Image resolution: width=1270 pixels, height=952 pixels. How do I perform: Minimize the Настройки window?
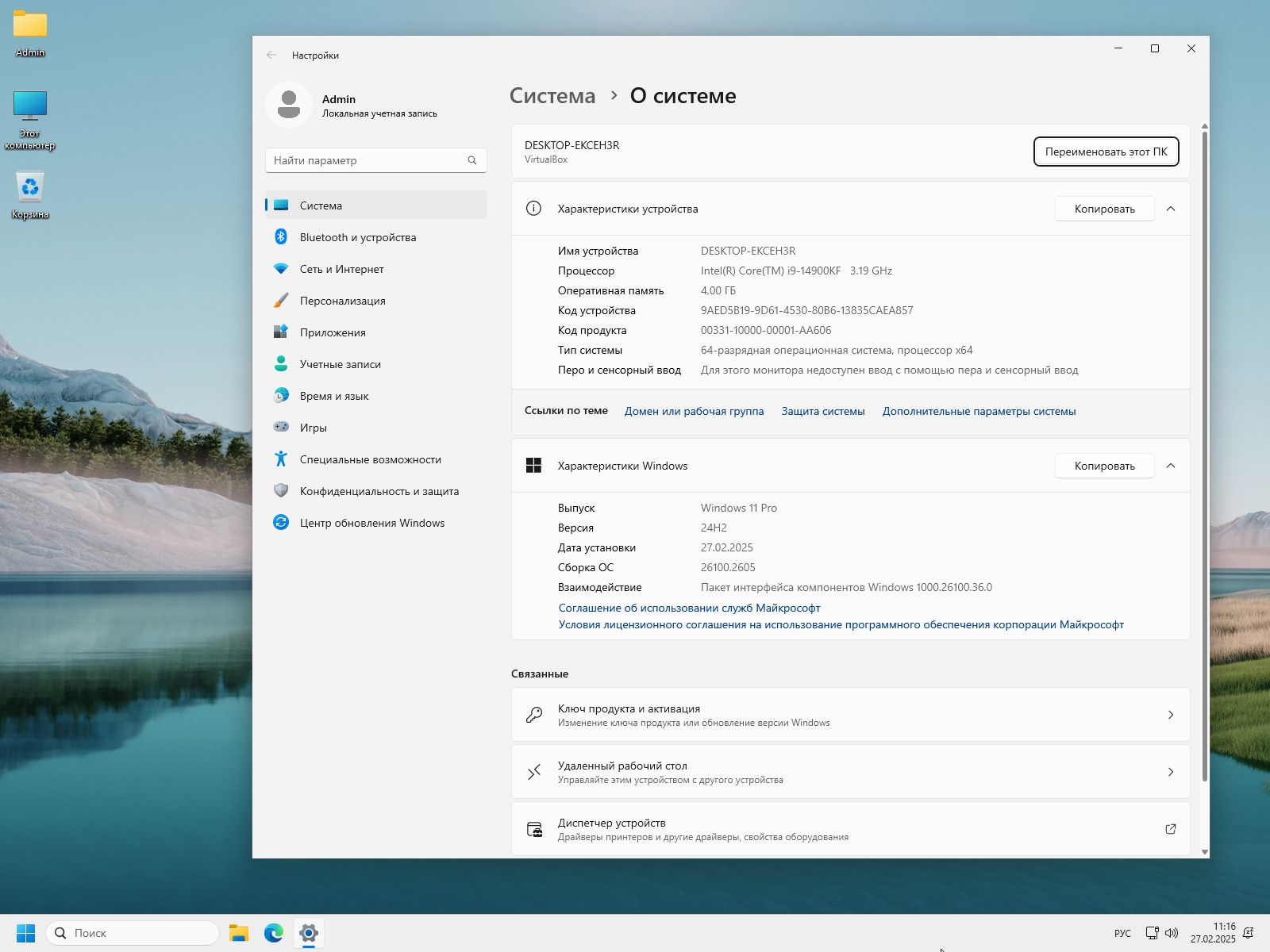click(x=1118, y=48)
